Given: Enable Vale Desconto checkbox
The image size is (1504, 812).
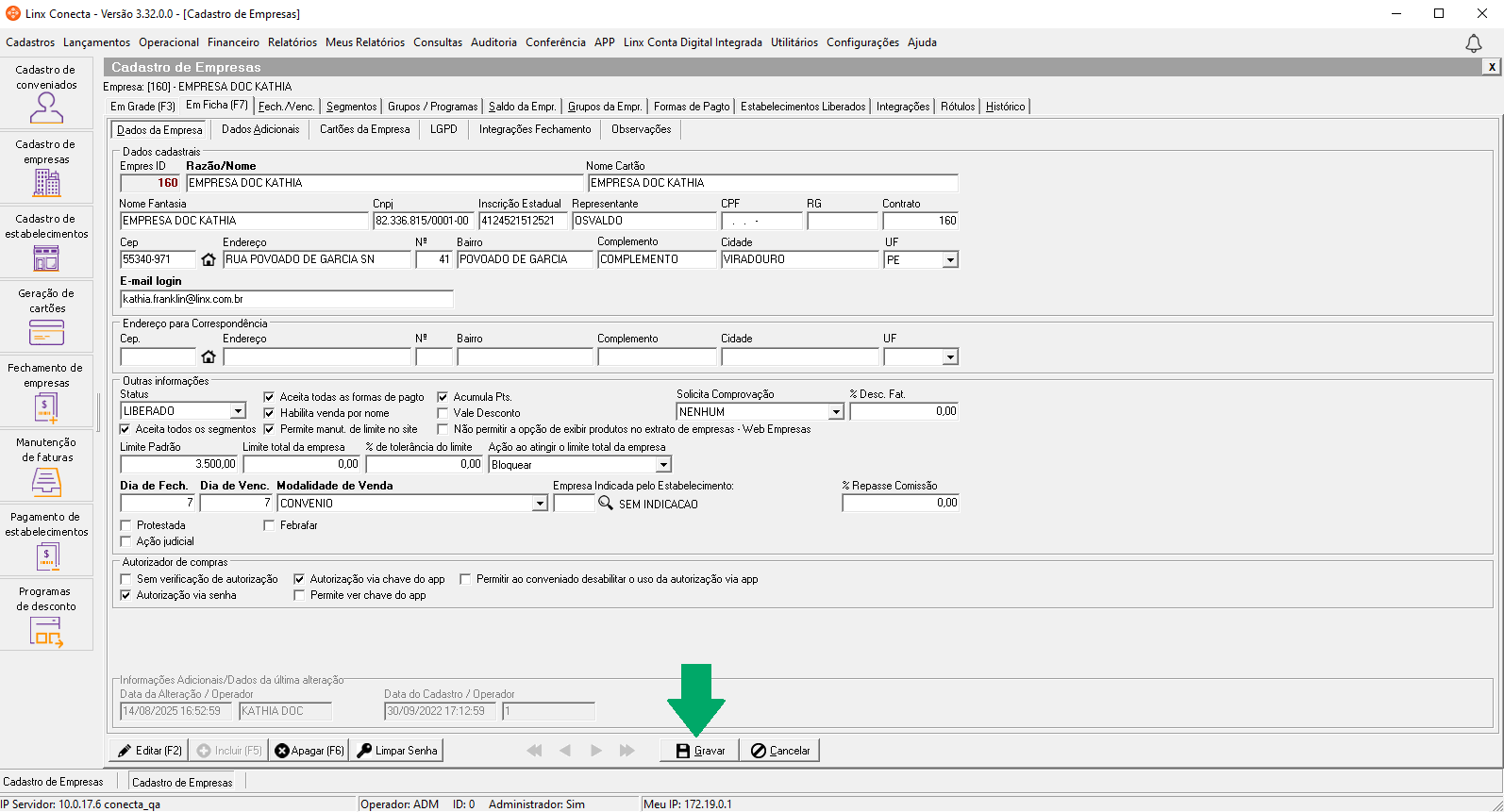Looking at the screenshot, I should [x=443, y=413].
